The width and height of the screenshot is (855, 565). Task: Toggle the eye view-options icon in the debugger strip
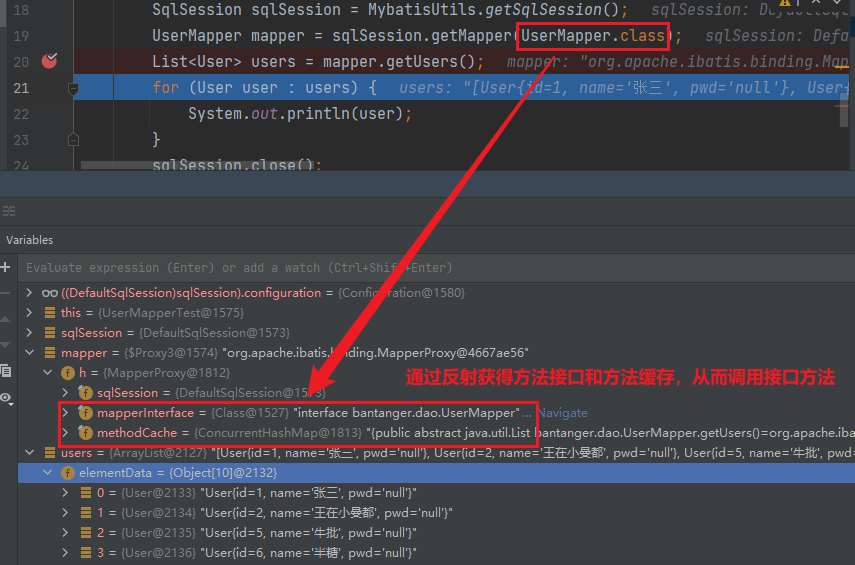6,398
